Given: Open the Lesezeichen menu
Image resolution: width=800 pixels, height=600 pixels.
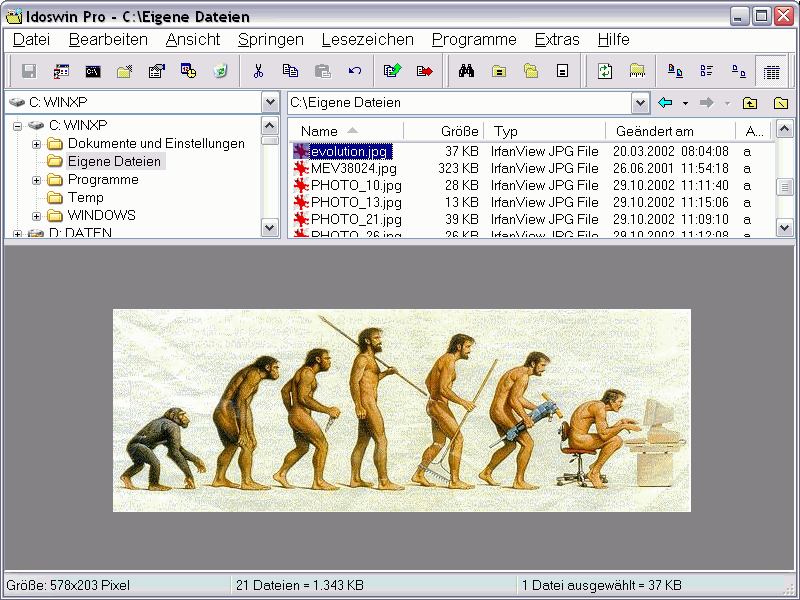Looking at the screenshot, I should pos(367,39).
